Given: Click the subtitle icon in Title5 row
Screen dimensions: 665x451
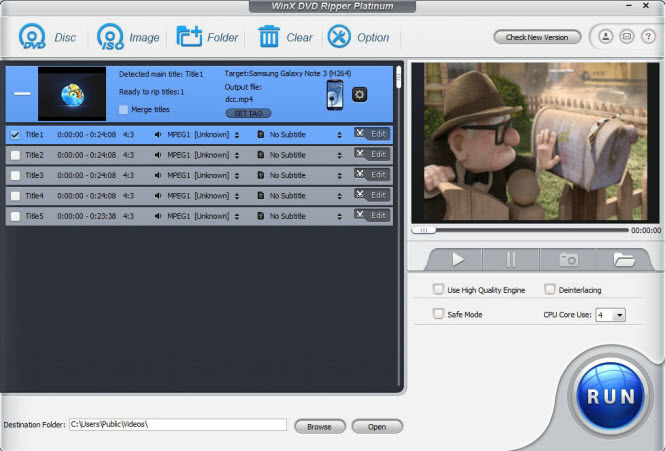Looking at the screenshot, I should pos(261,216).
